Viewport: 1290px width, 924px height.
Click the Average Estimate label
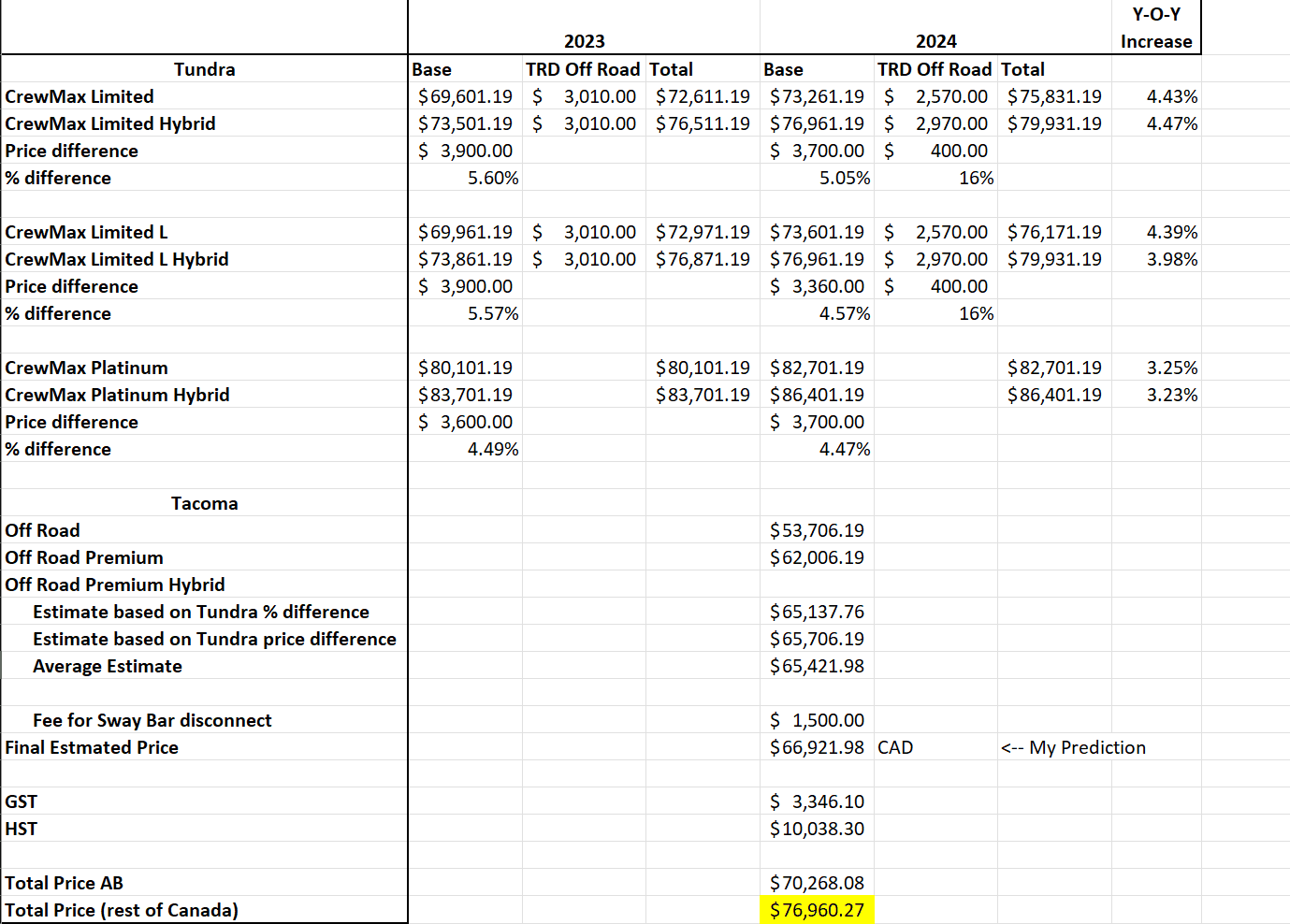[x=108, y=666]
